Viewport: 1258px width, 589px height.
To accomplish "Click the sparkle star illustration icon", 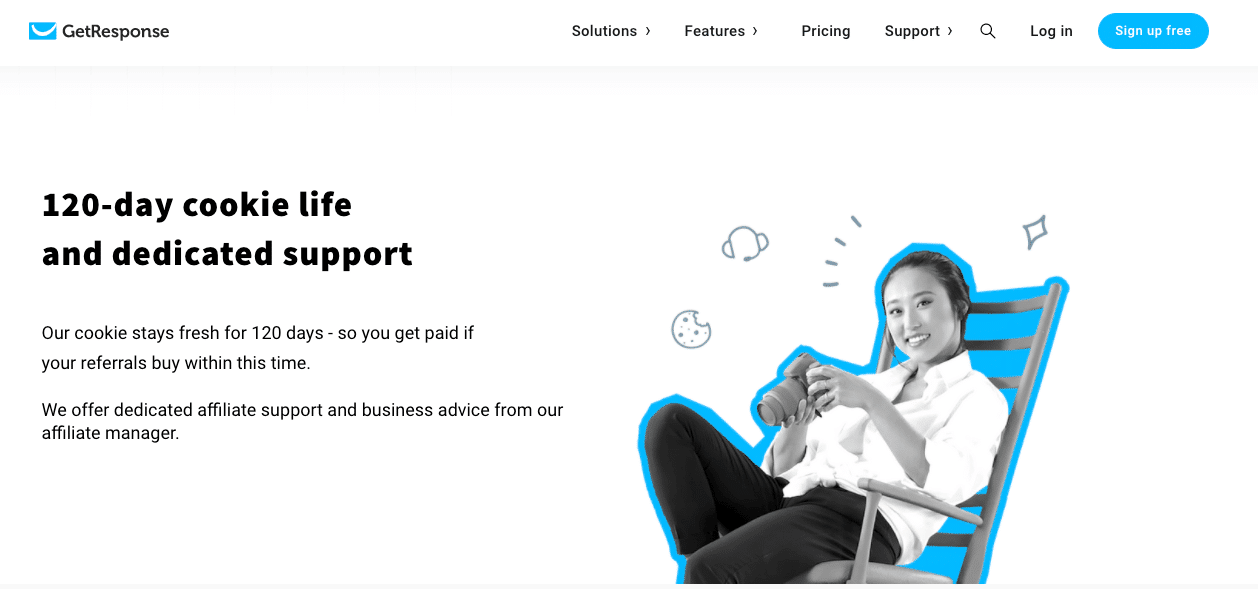I will (x=1035, y=232).
